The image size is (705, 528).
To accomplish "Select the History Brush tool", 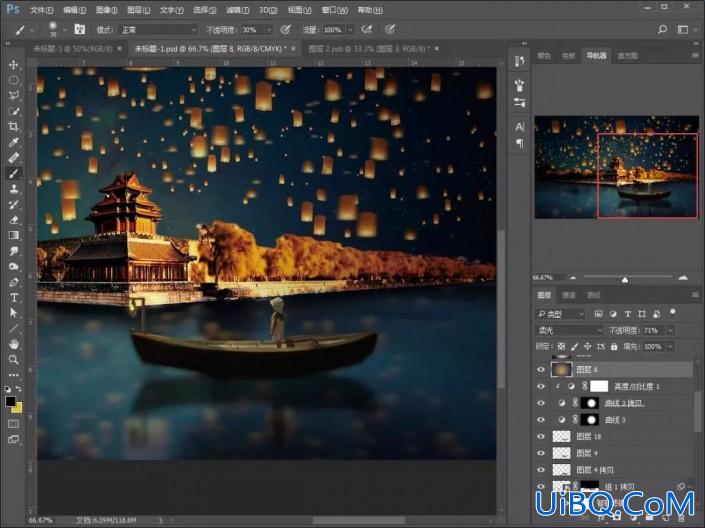I will click(x=13, y=204).
